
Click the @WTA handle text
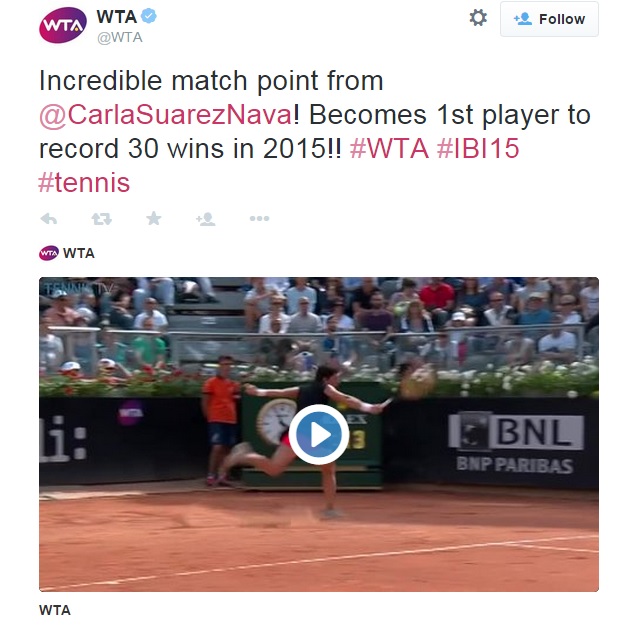[120, 37]
